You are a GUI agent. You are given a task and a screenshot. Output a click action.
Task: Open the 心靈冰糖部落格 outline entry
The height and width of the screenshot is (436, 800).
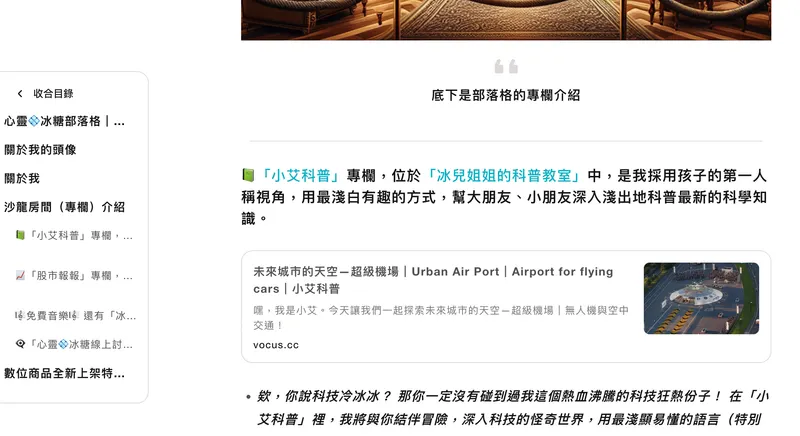pos(64,121)
